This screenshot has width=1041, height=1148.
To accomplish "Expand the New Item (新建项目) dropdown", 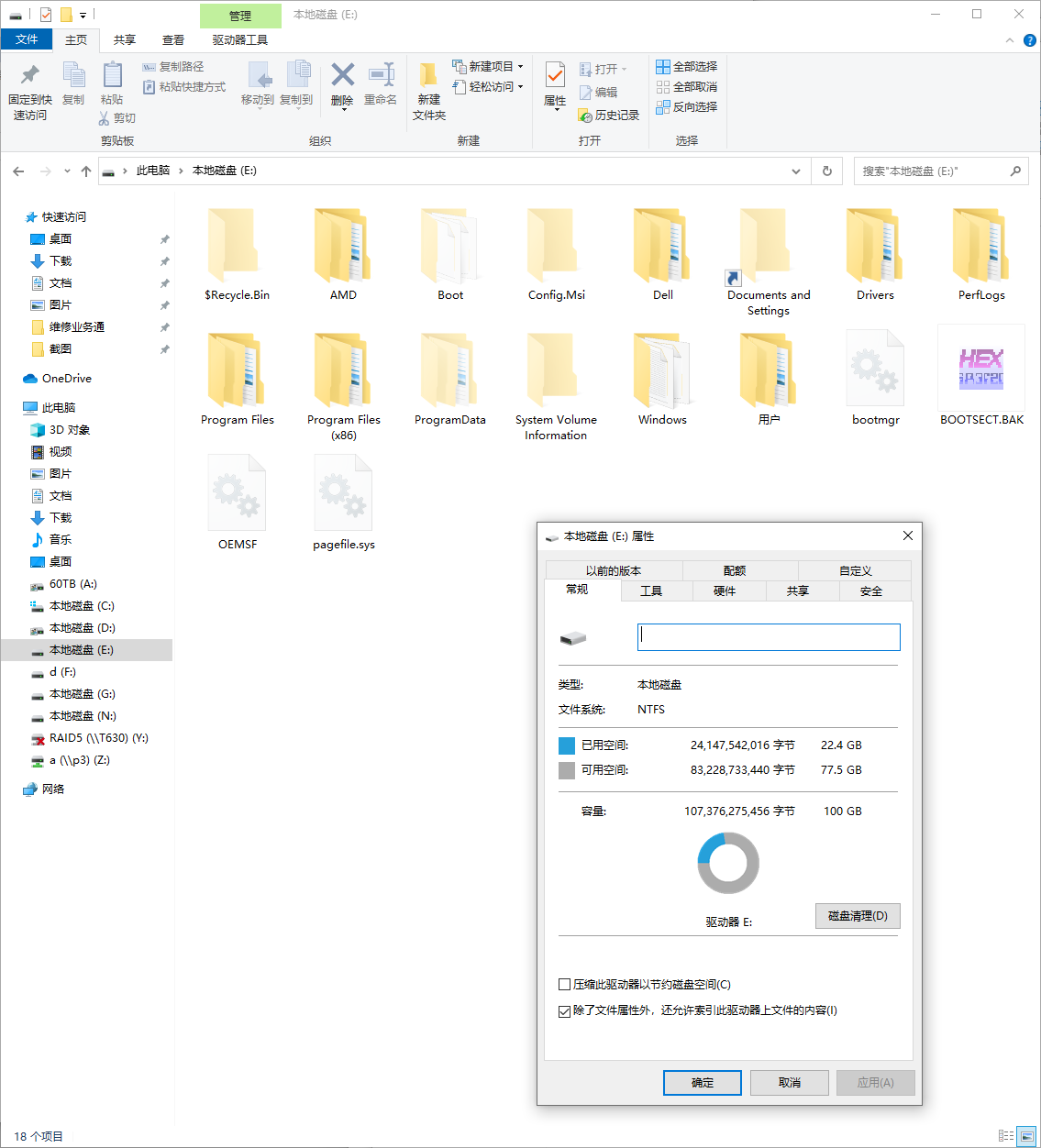I will coord(520,67).
